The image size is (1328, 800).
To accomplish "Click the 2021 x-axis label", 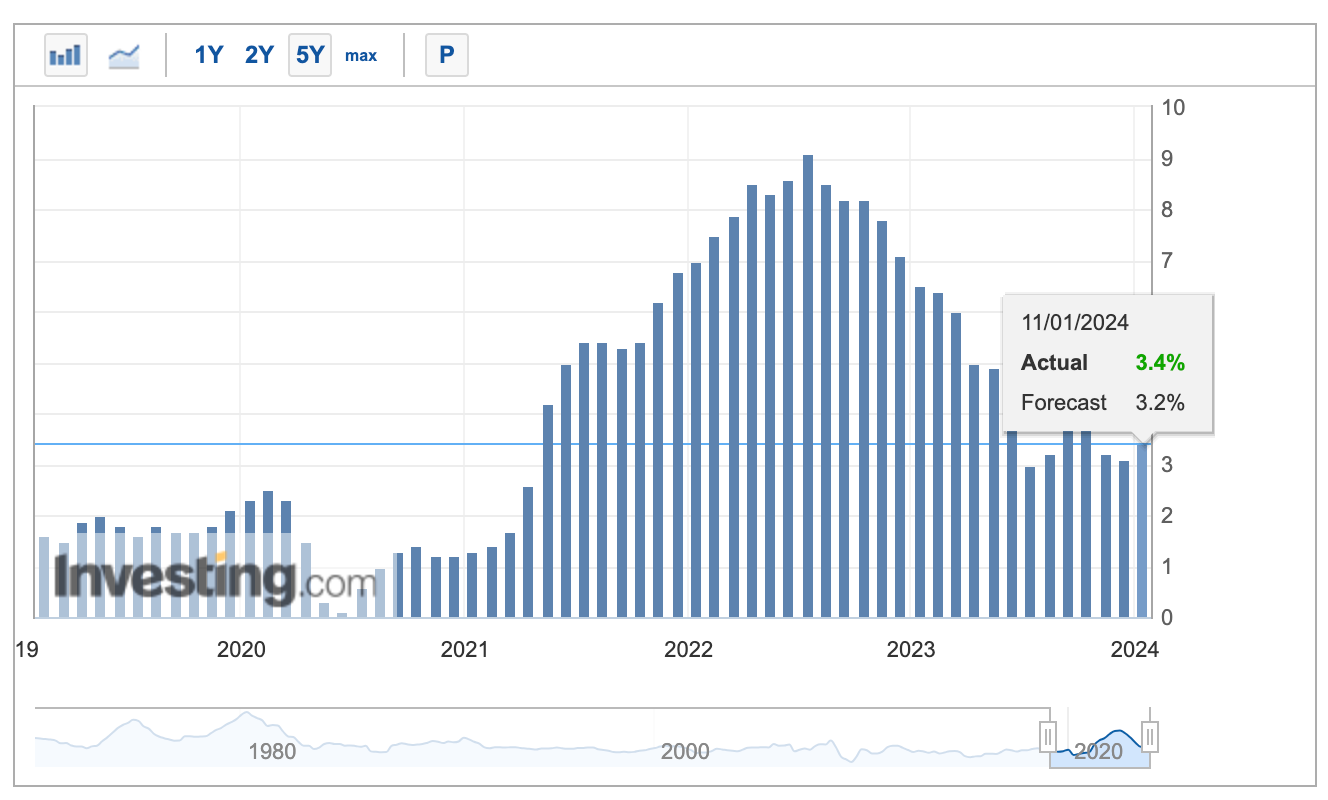I will [464, 650].
